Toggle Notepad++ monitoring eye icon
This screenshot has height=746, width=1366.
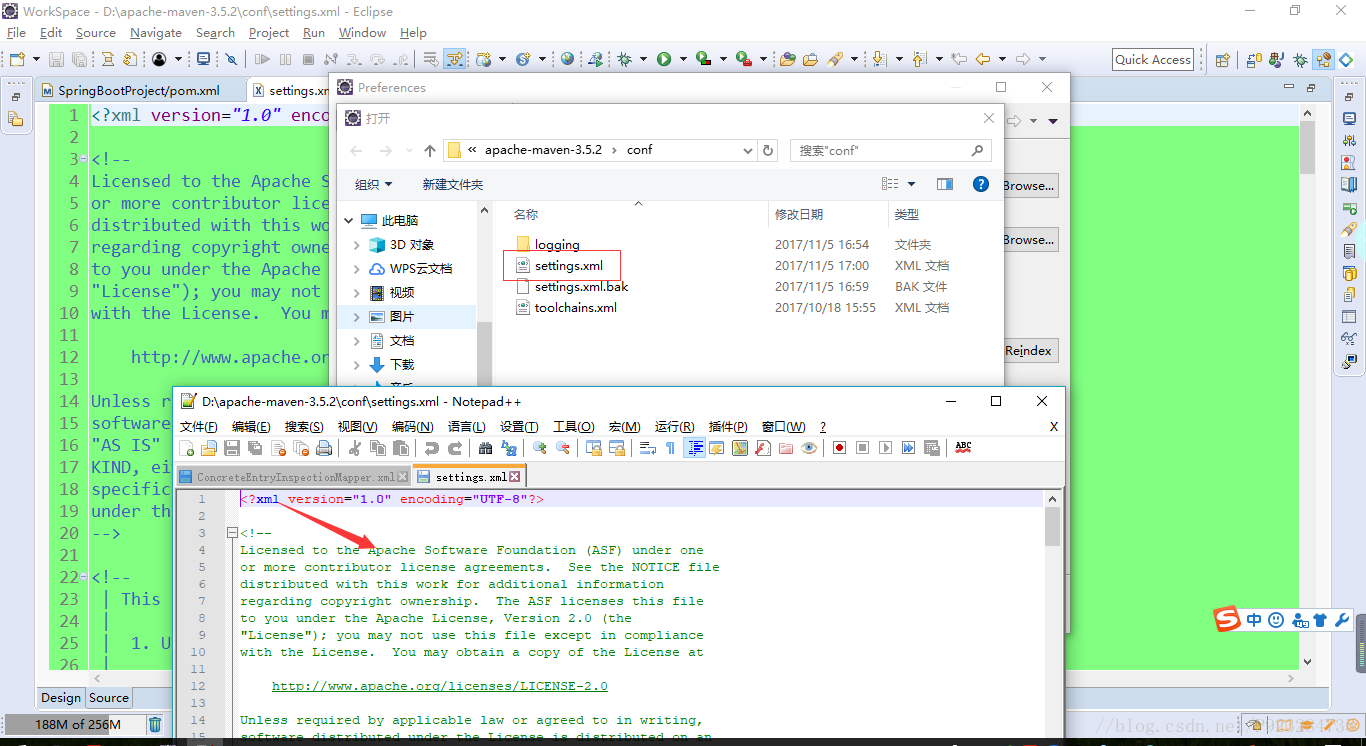[x=809, y=448]
